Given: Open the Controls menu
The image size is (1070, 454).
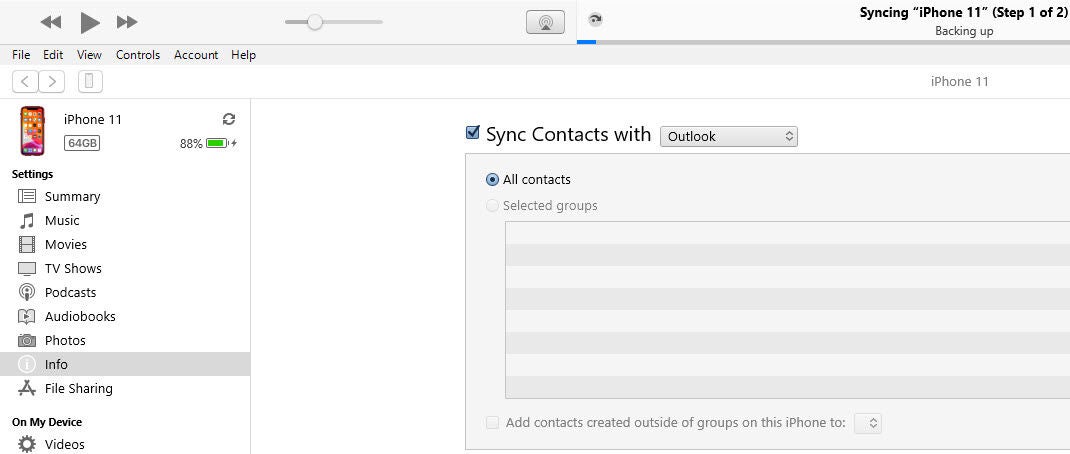Looking at the screenshot, I should [x=138, y=55].
